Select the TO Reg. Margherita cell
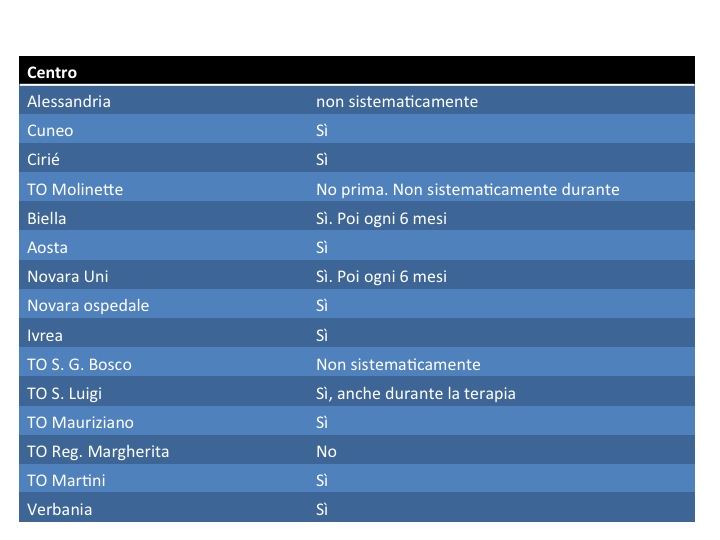Image resolution: width=720 pixels, height=540 pixels. click(98, 451)
